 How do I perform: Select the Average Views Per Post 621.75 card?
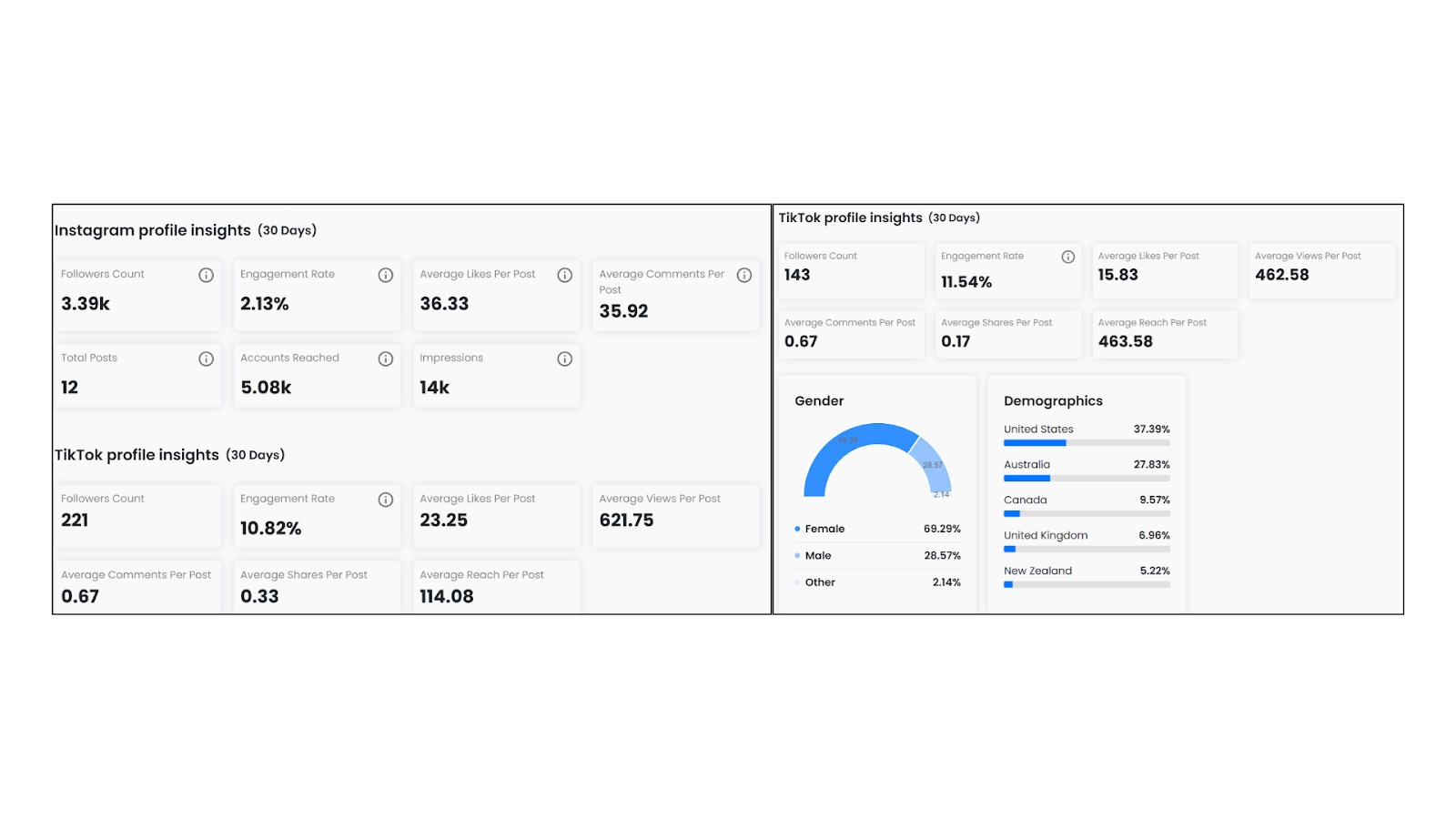(x=675, y=515)
